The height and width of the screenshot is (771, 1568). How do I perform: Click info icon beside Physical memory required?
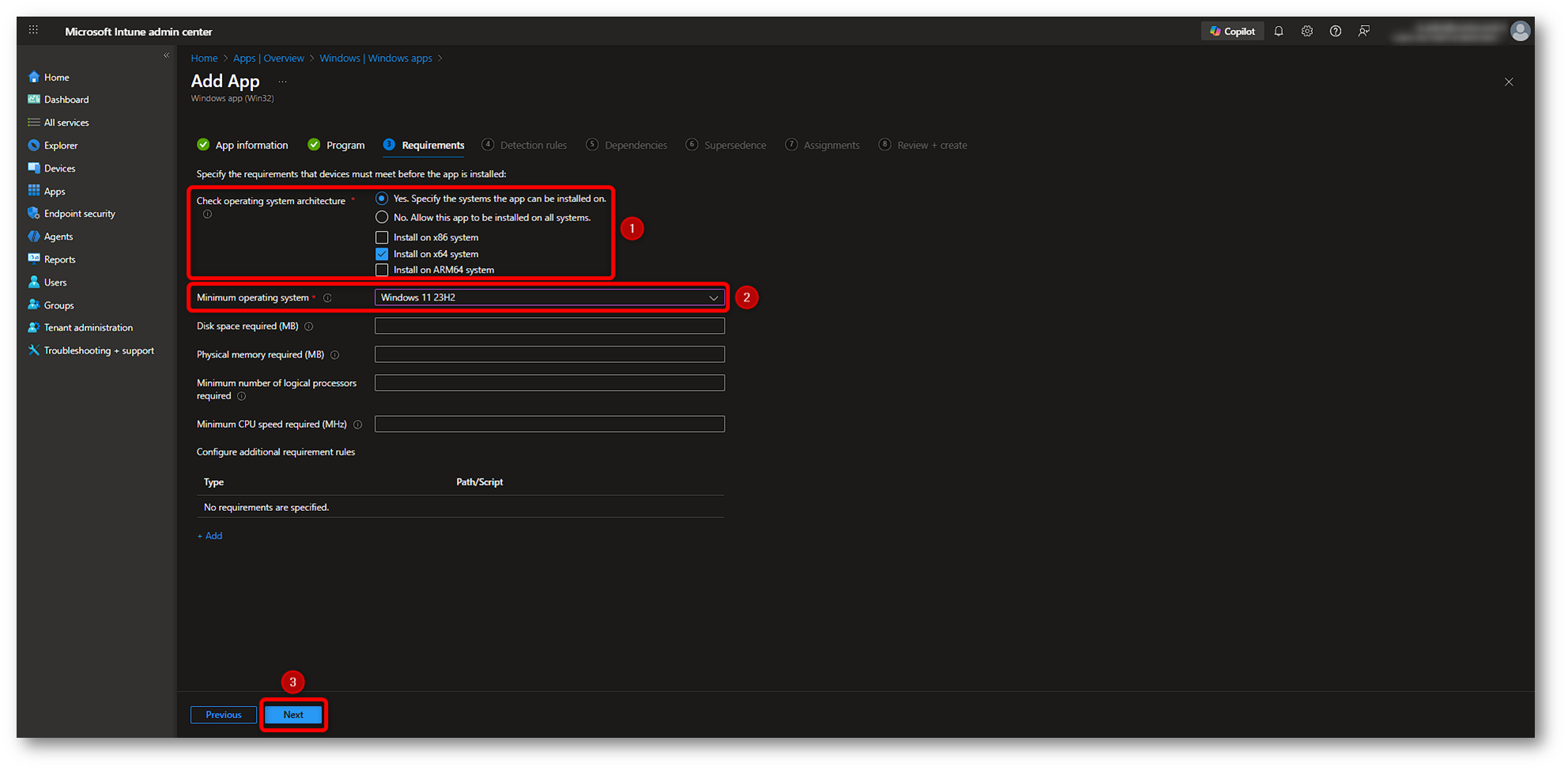[x=335, y=355]
